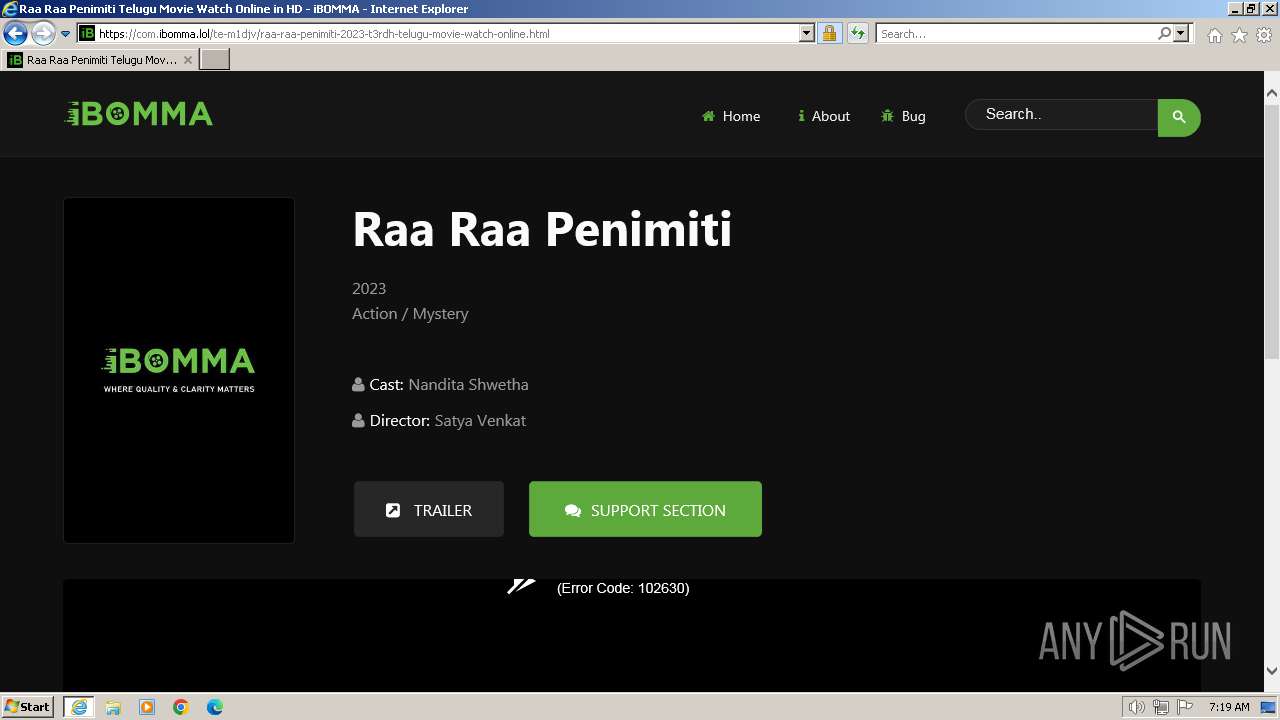The width and height of the screenshot is (1280, 720).
Task: Open the About navigation link
Action: coord(823,116)
